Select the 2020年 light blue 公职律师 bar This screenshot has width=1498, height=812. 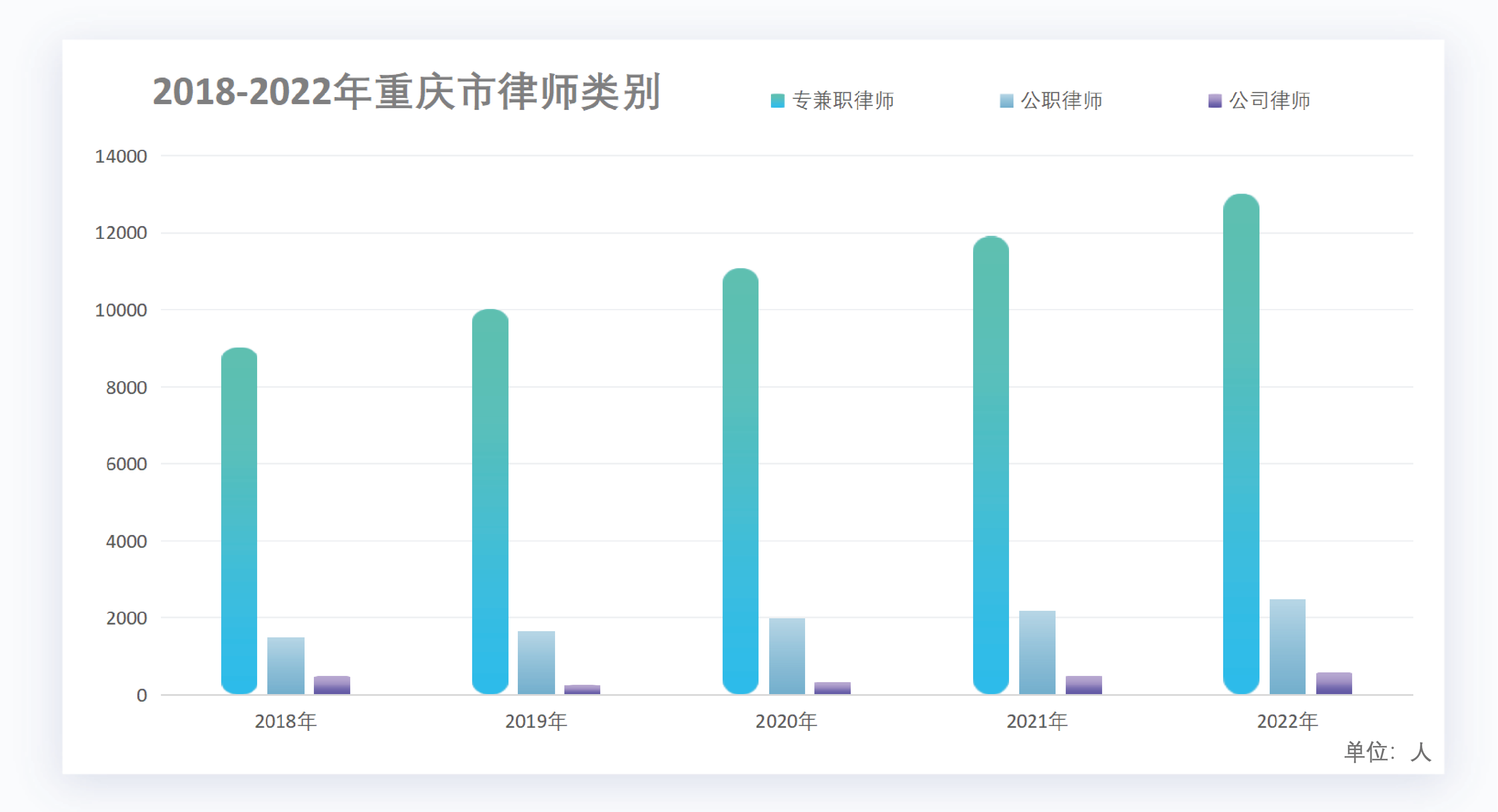pos(787,657)
